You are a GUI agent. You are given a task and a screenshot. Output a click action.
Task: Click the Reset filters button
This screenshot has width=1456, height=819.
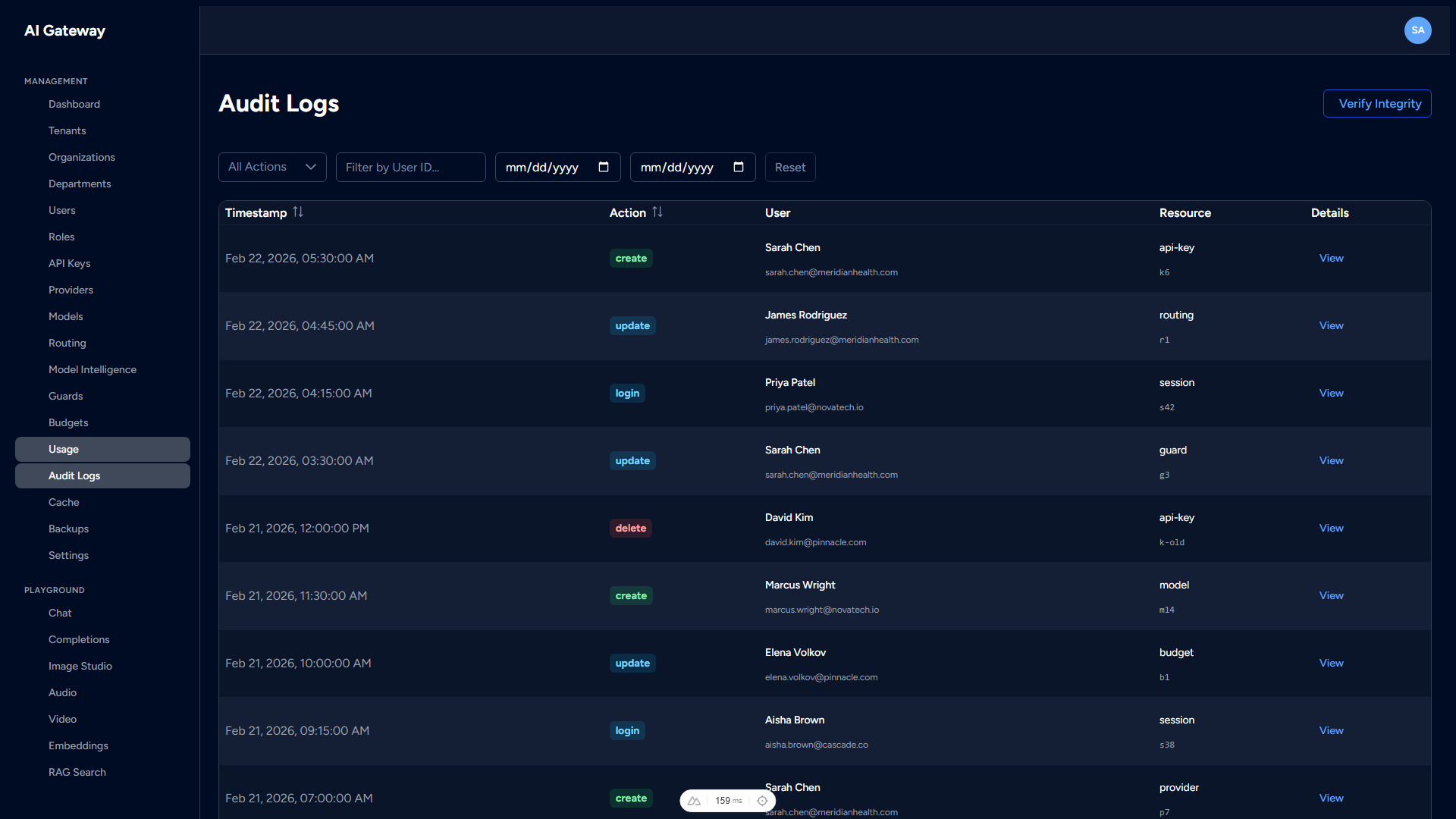(790, 167)
